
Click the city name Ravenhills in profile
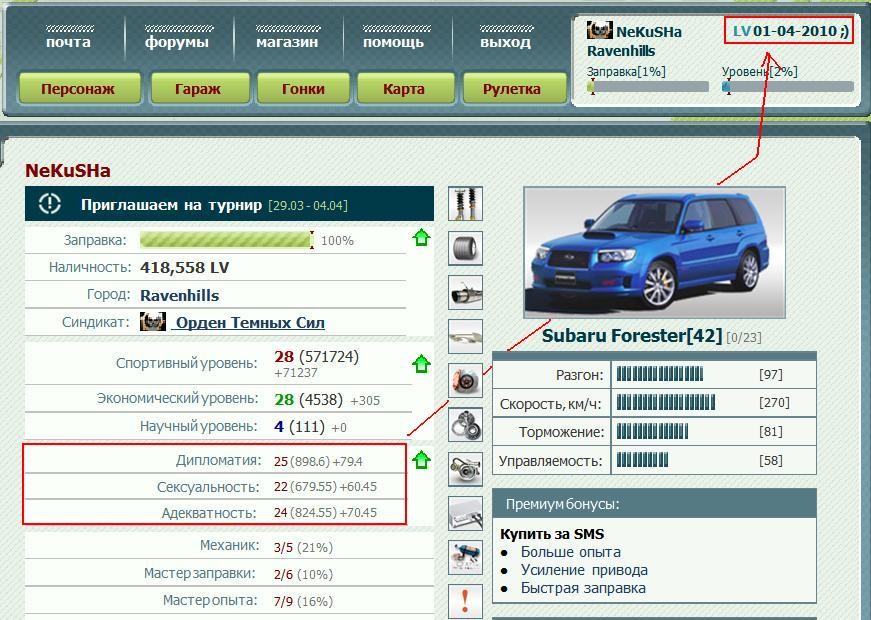pos(179,295)
